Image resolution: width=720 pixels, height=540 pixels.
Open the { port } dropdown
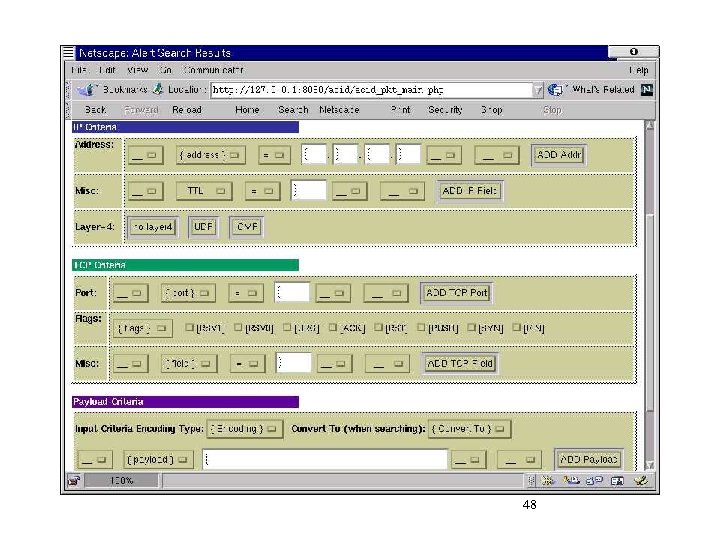click(x=188, y=293)
